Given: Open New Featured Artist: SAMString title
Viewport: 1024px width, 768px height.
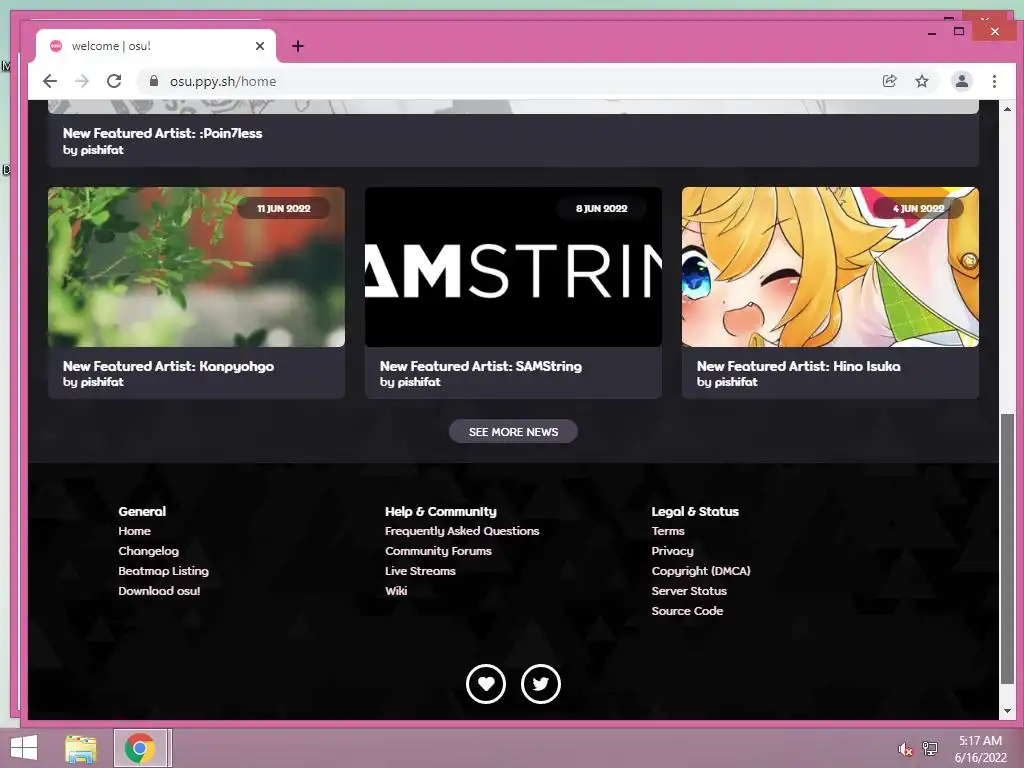Looking at the screenshot, I should point(481,366).
